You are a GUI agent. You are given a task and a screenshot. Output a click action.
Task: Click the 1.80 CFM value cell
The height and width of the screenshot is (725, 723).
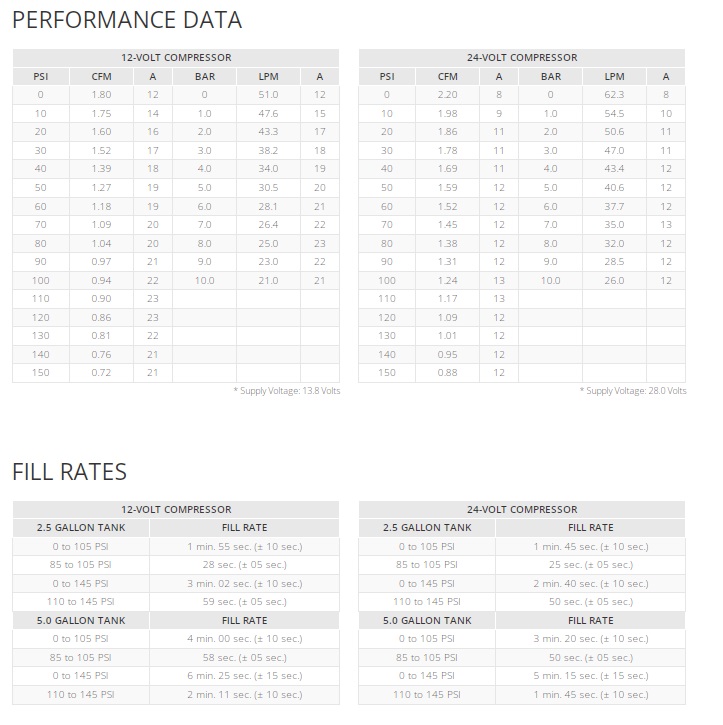[101, 95]
